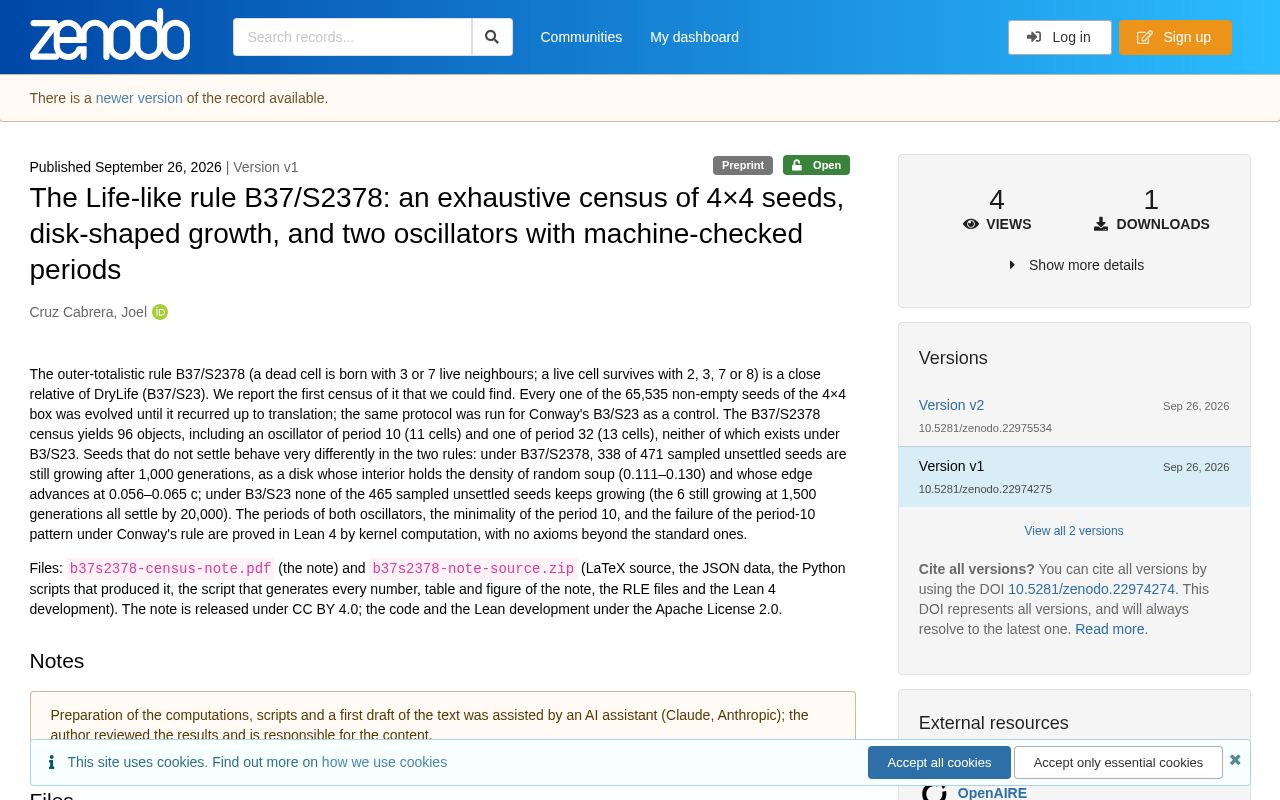1280x800 pixels.
Task: Click the Zenodo logo
Action: coord(110,35)
